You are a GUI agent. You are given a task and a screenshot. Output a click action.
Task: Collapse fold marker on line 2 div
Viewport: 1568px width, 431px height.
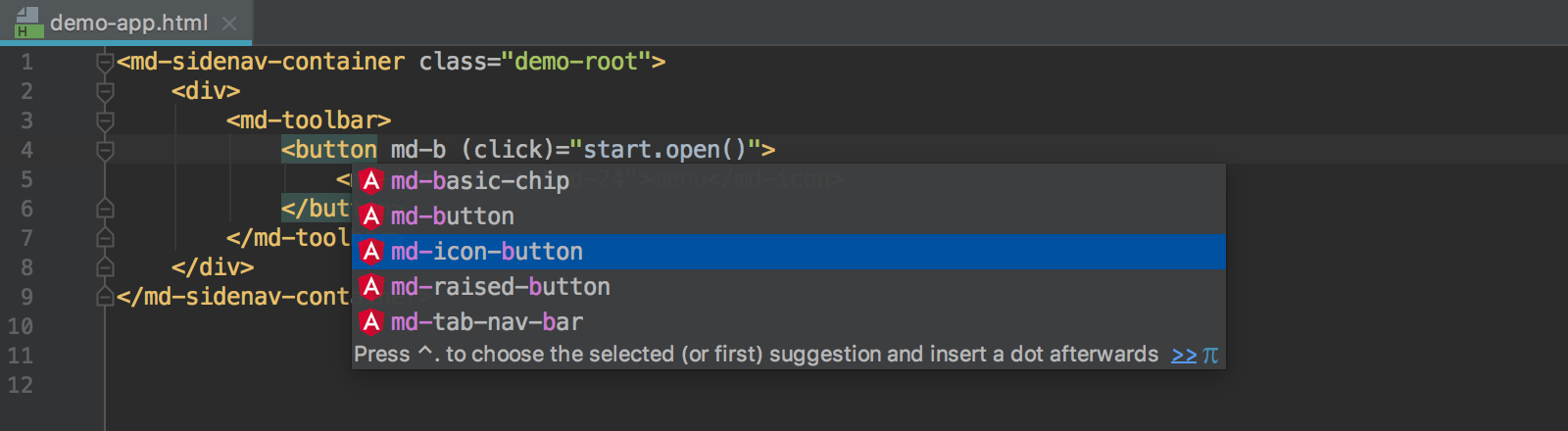click(x=105, y=92)
